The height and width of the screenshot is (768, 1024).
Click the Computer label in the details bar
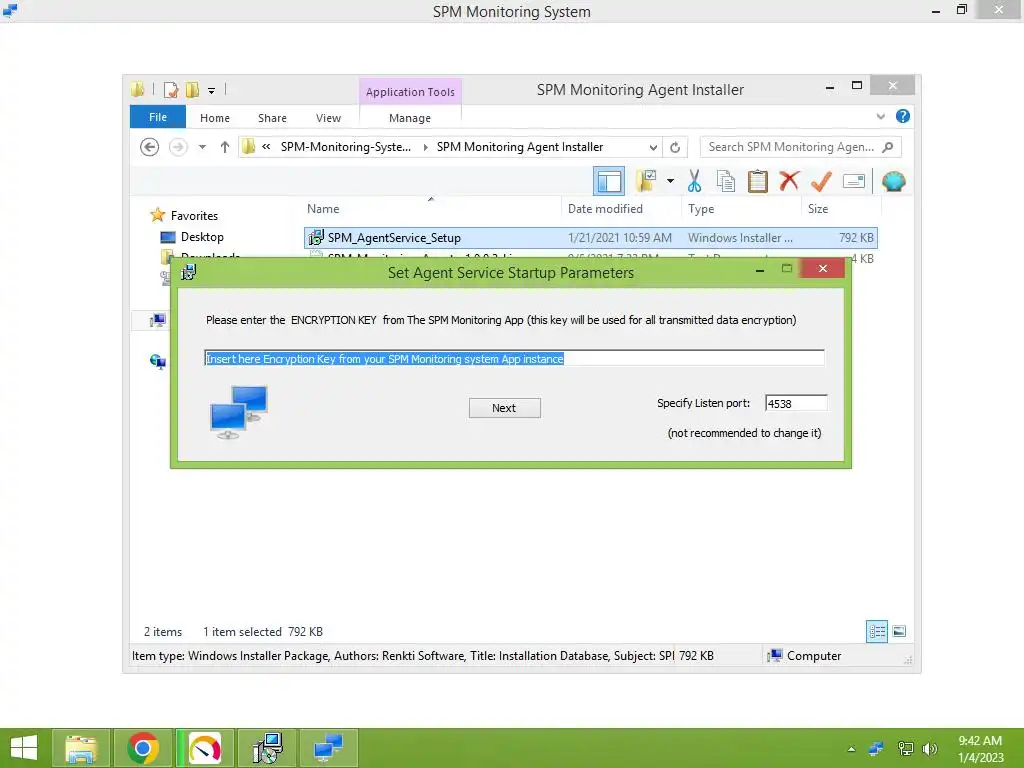[814, 656]
